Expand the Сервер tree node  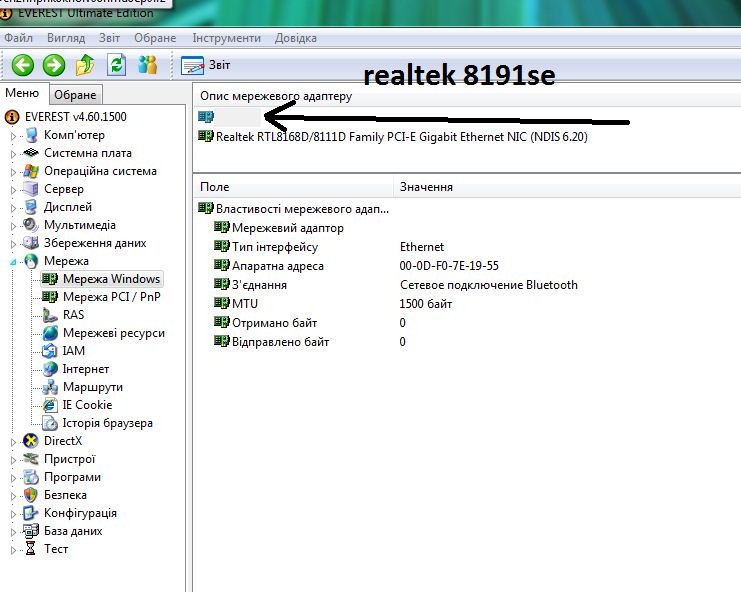coord(13,190)
